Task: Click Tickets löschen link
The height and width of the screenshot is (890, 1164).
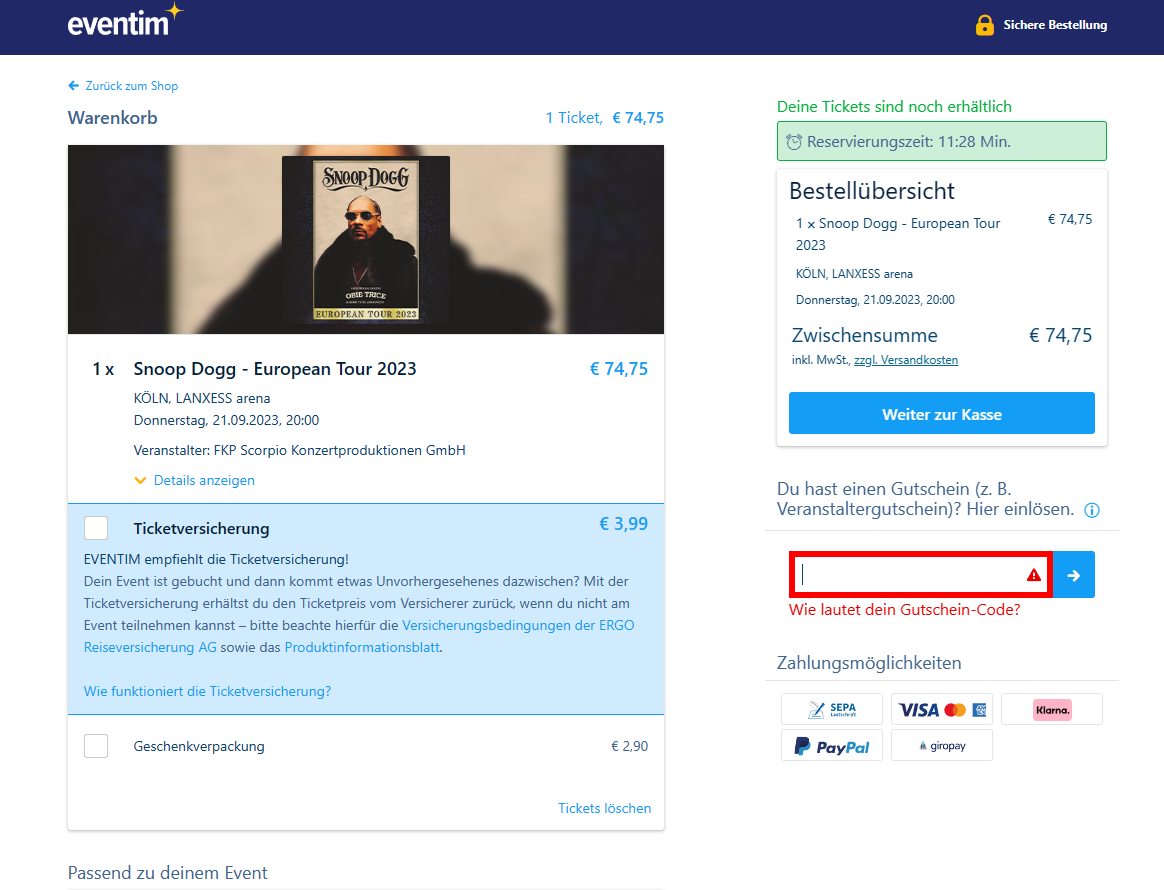Action: click(x=604, y=808)
